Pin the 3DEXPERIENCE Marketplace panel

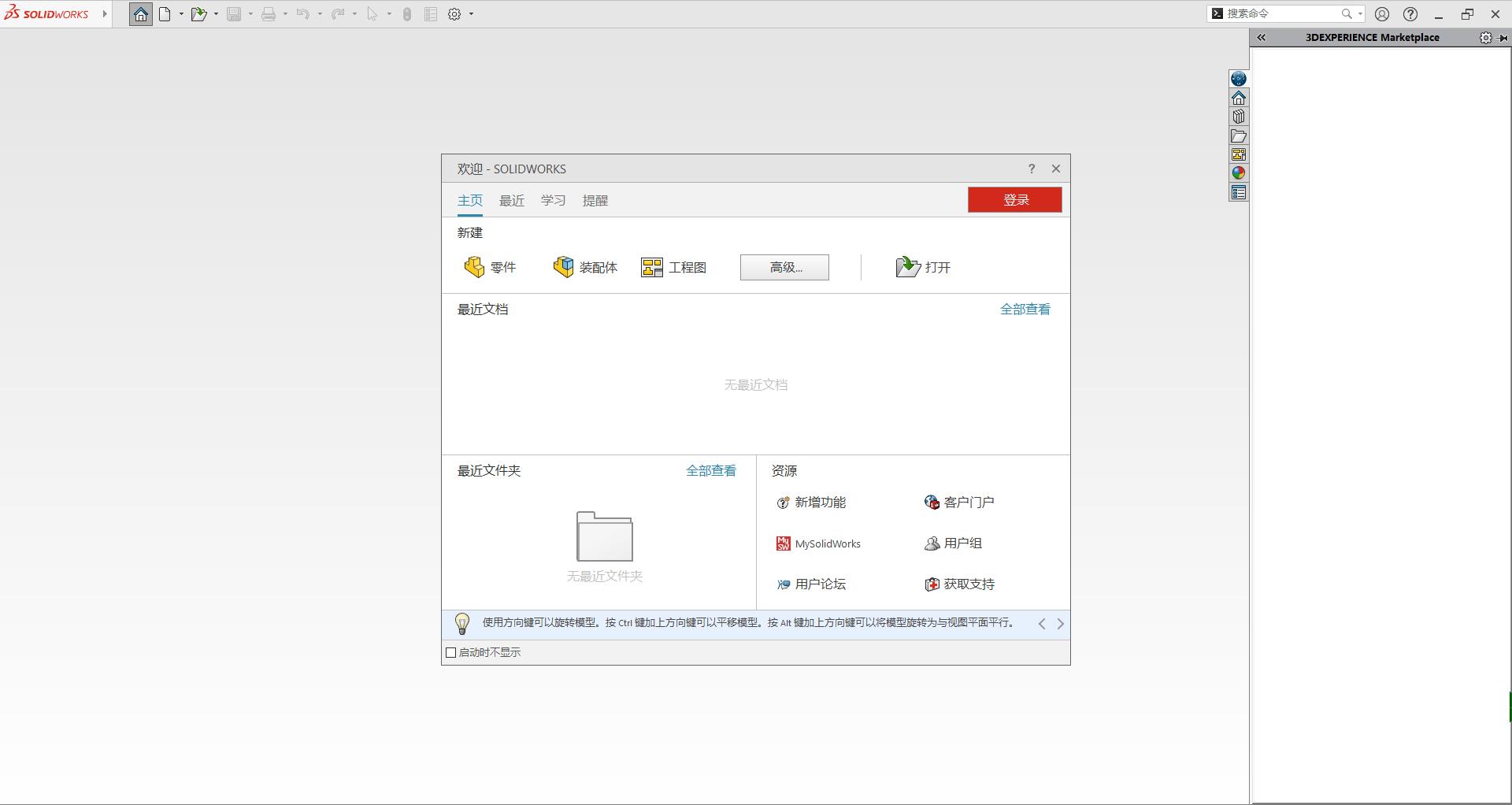coord(1504,38)
